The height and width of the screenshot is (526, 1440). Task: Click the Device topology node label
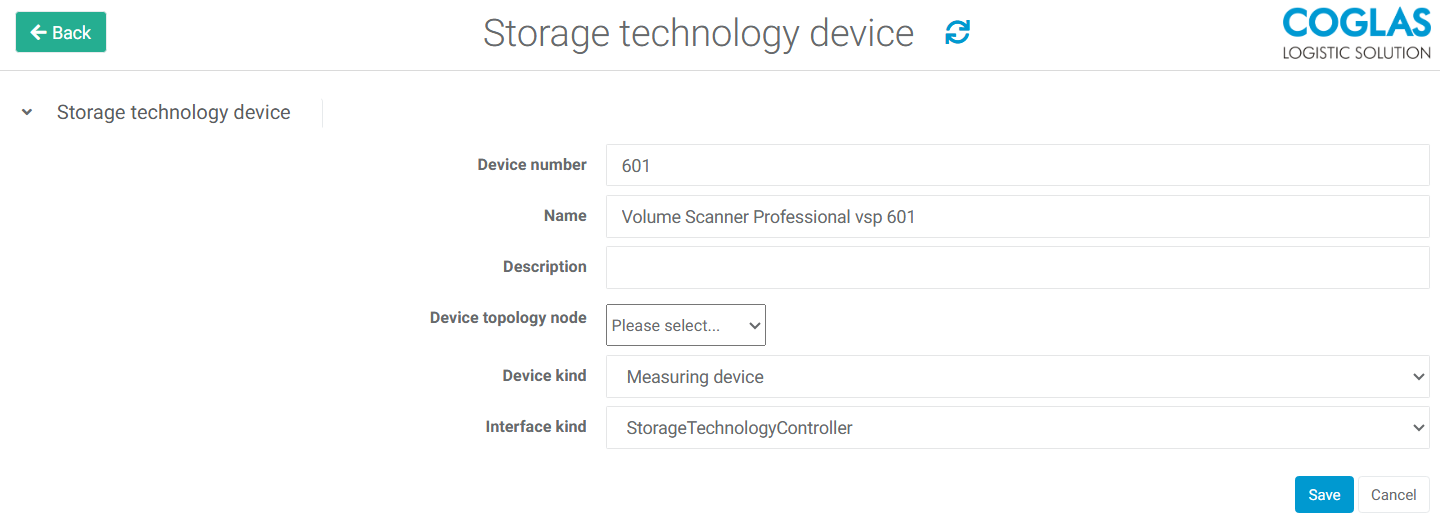pos(508,318)
